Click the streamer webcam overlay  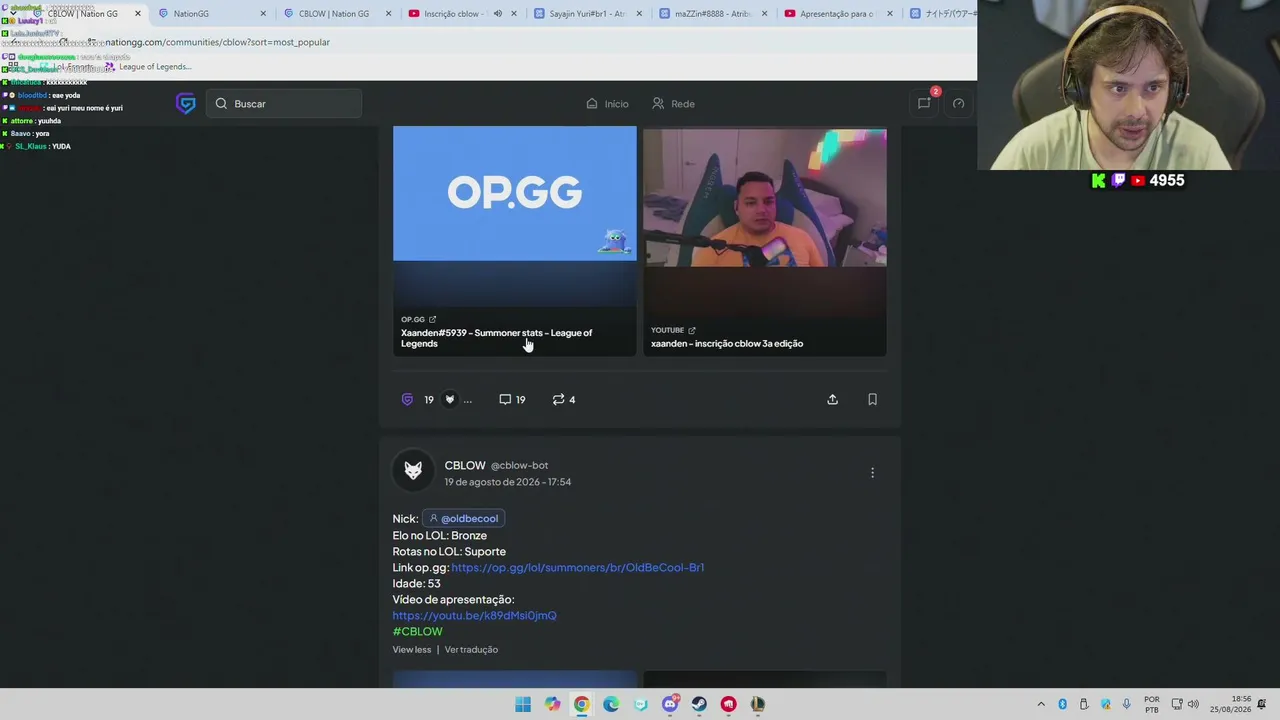[1128, 85]
